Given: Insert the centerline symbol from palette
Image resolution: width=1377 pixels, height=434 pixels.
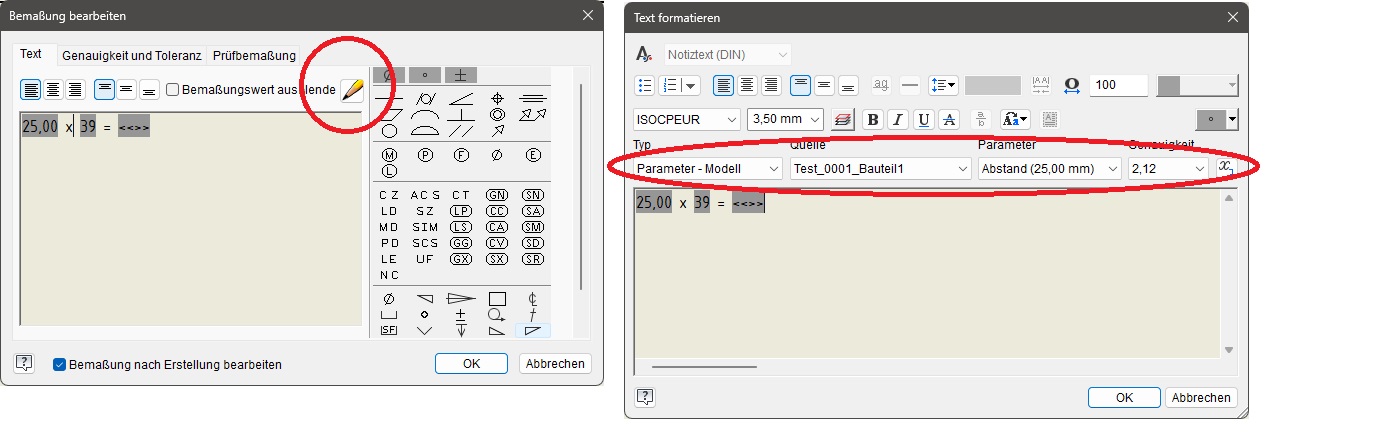Looking at the screenshot, I should coord(533,298).
